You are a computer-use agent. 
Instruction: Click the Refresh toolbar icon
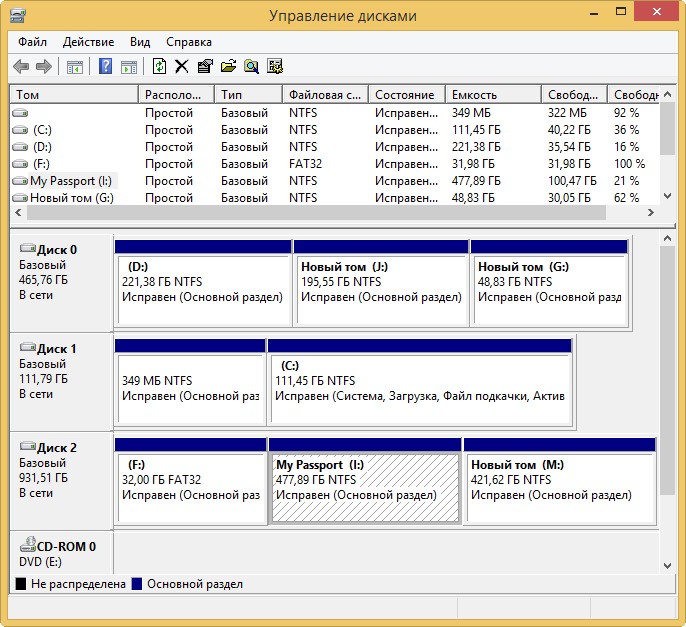159,67
